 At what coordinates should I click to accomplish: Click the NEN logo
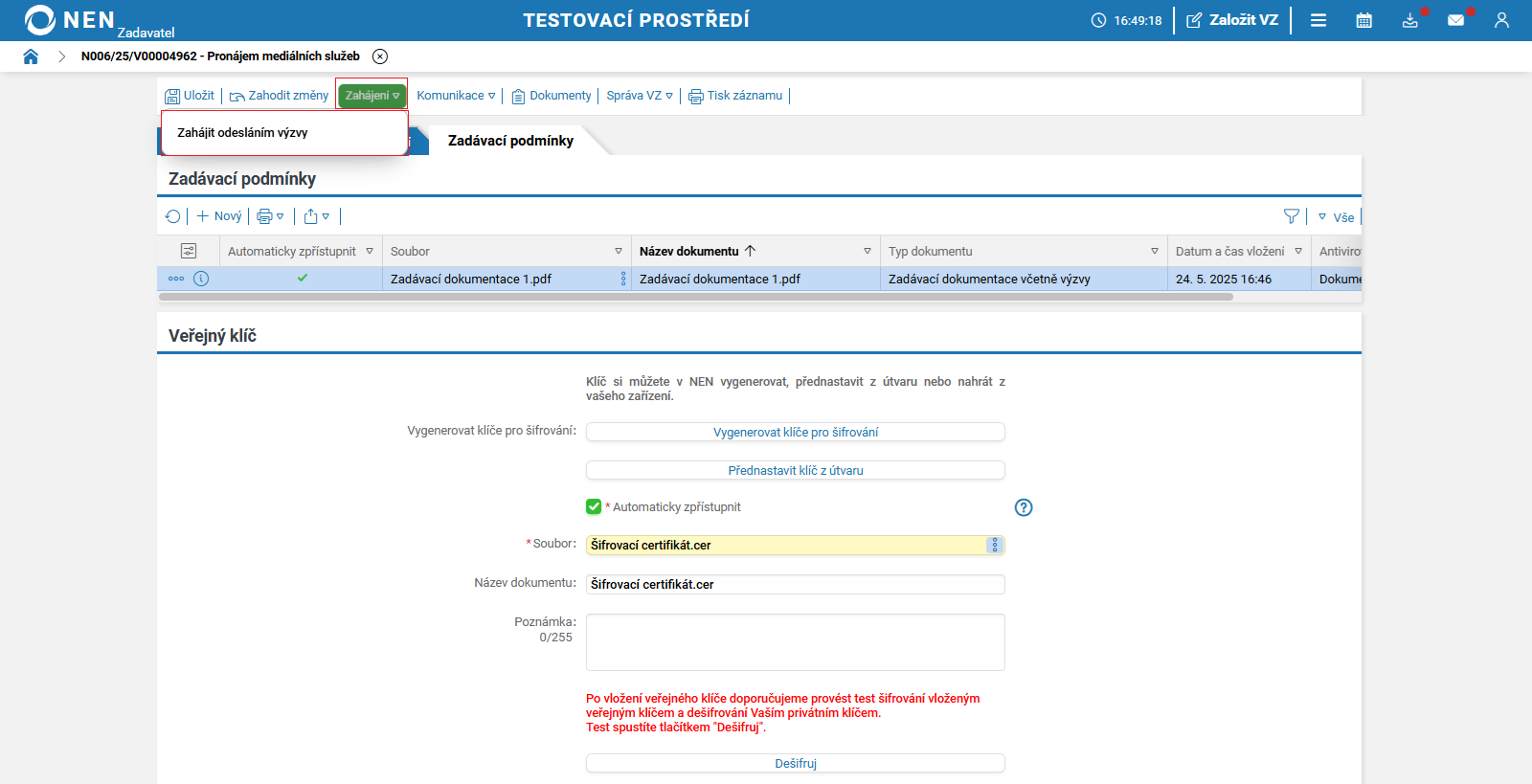coord(70,20)
